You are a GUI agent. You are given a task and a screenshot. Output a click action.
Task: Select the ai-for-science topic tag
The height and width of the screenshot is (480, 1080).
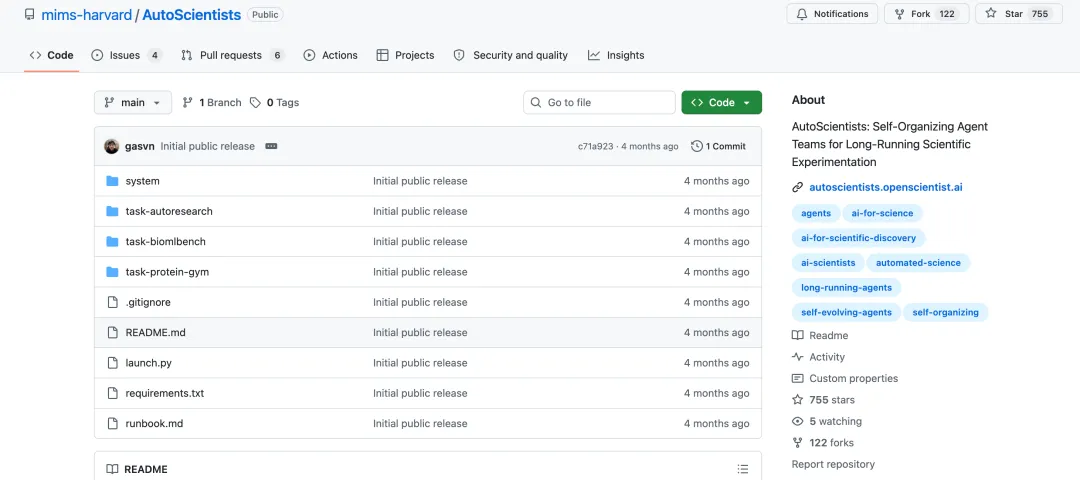click(882, 213)
